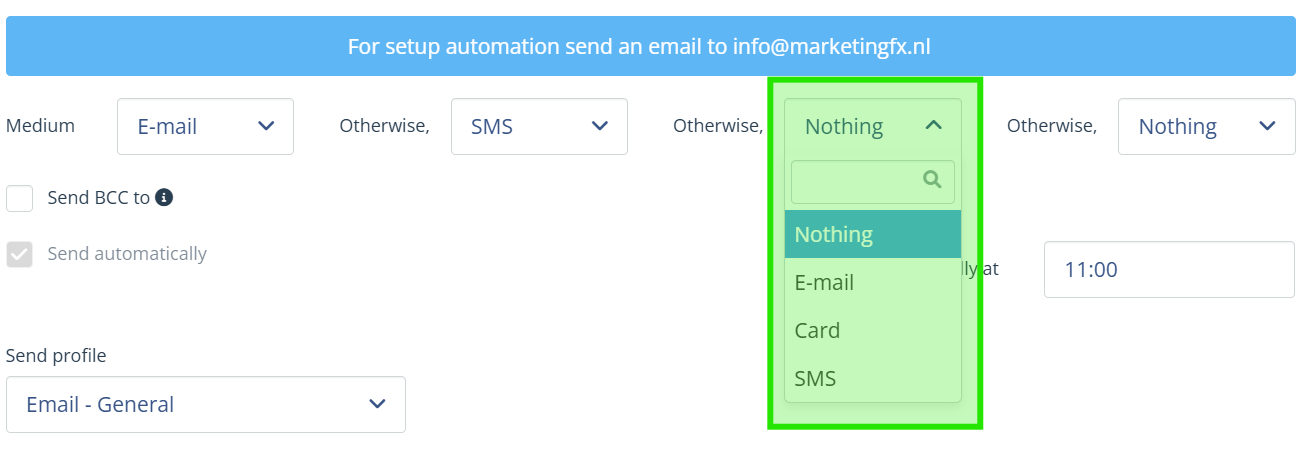
Task: Click the magnifier icon in the dropdown search
Action: point(933,180)
